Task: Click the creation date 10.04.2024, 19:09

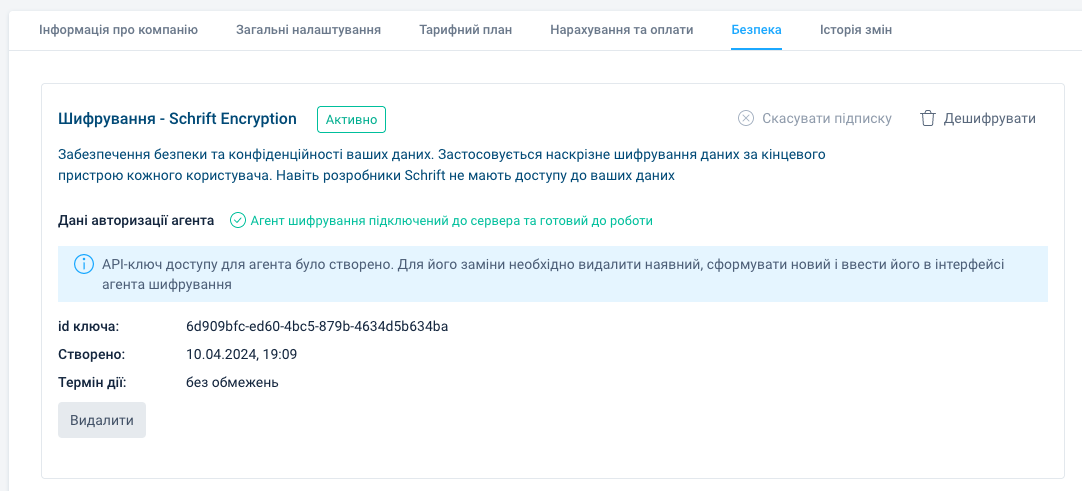Action: [241, 354]
